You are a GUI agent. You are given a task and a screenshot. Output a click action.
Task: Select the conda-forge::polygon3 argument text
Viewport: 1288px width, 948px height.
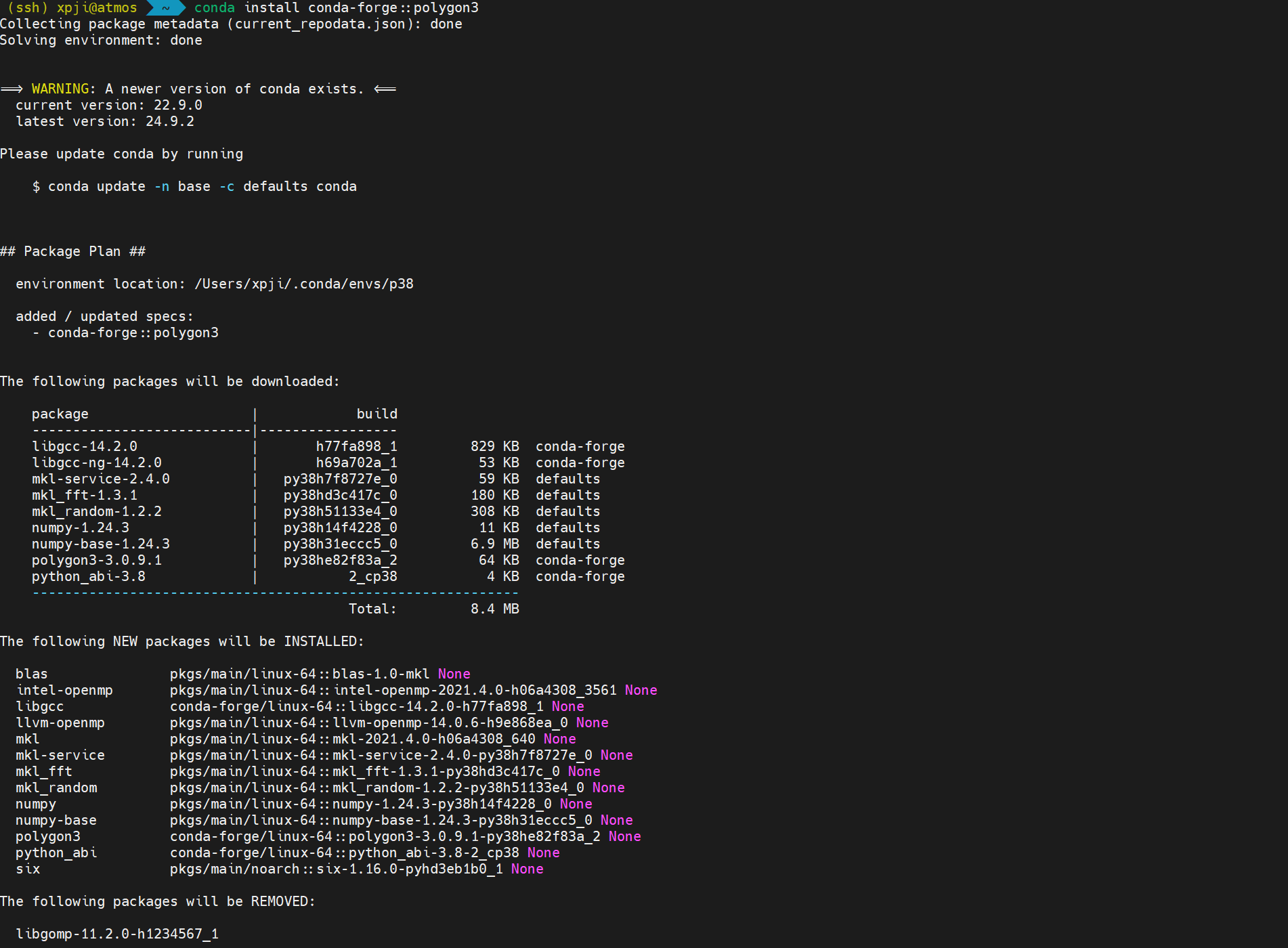click(x=393, y=8)
